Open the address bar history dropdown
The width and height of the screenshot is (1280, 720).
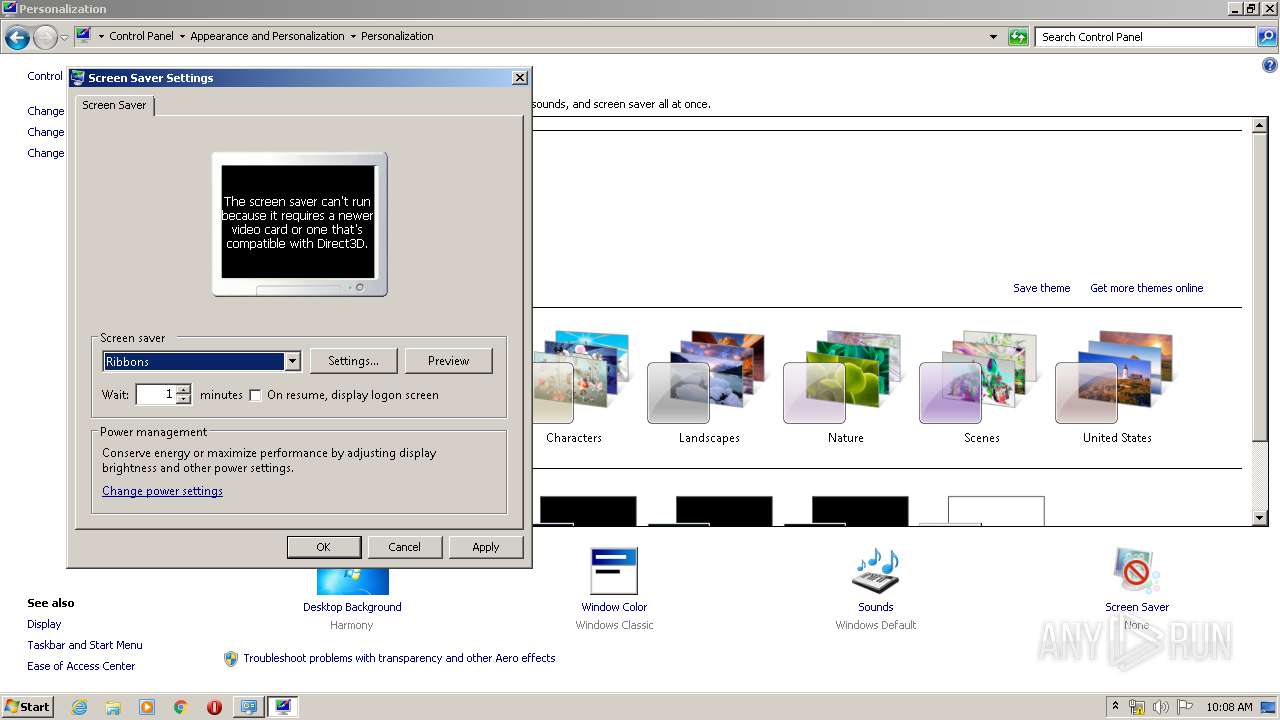tap(993, 37)
